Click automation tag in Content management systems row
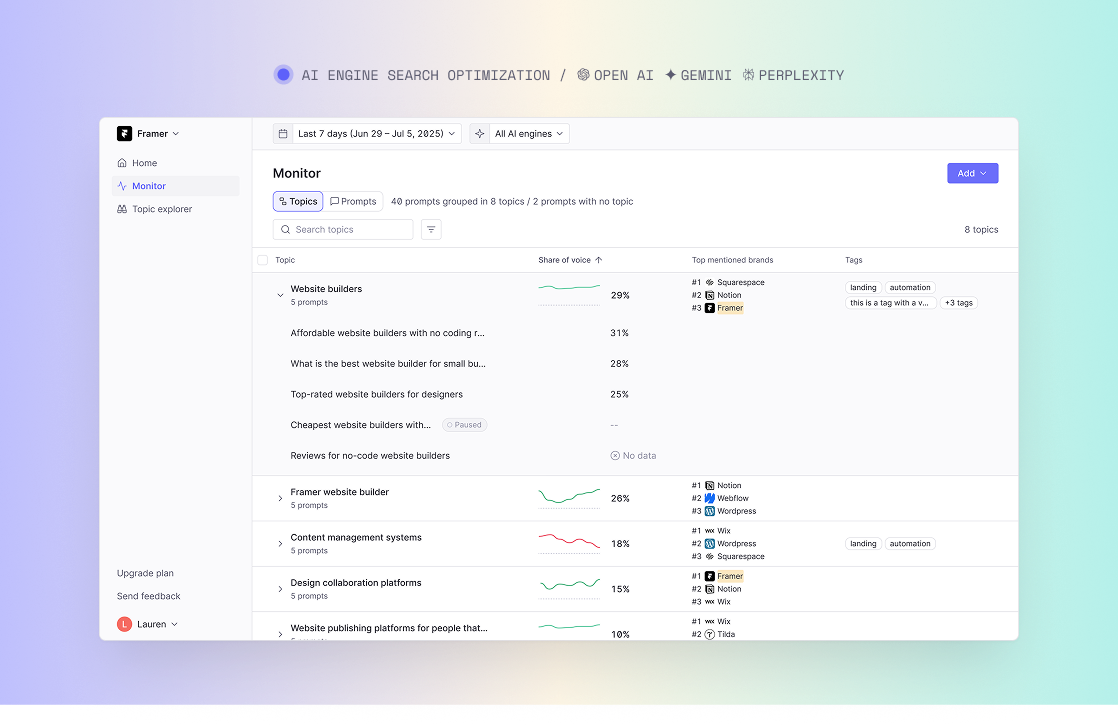Image resolution: width=1118 pixels, height=727 pixels. point(910,544)
